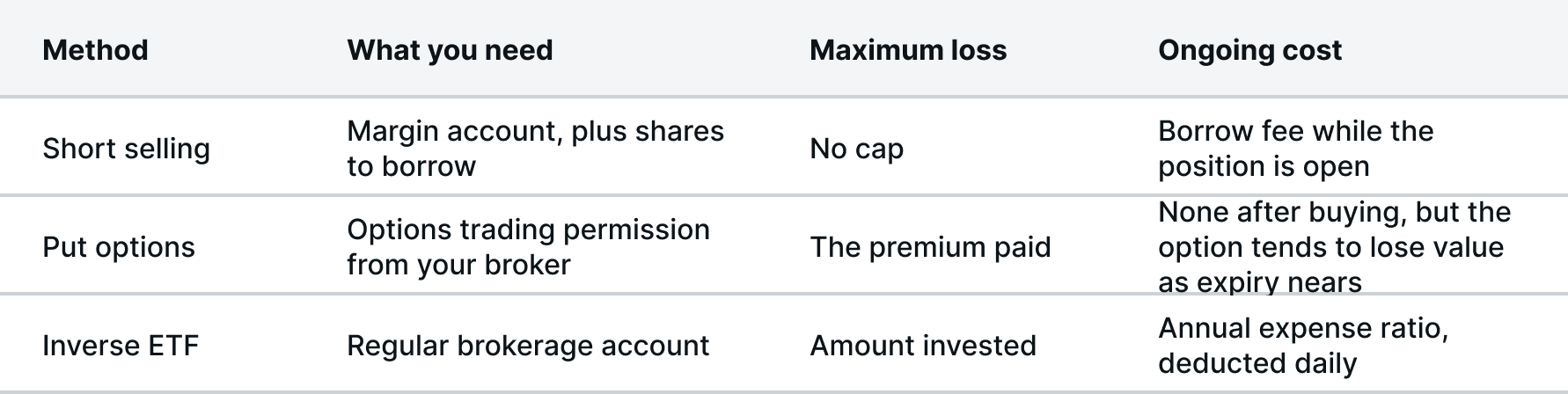Screen dimensions: 1568x394
Task: Select the Put options row label
Action: (x=119, y=247)
